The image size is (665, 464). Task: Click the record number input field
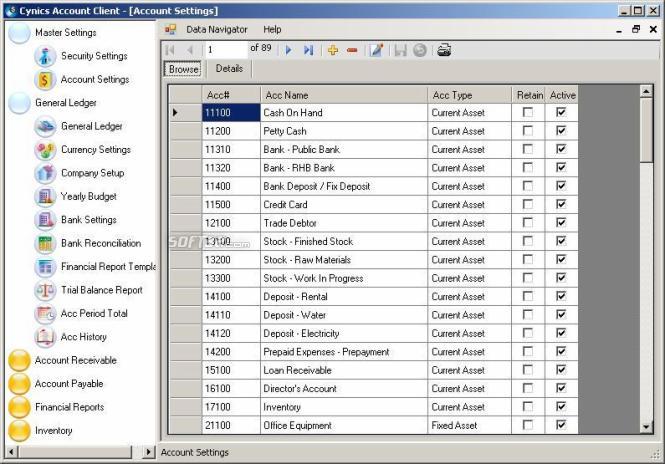click(226, 50)
